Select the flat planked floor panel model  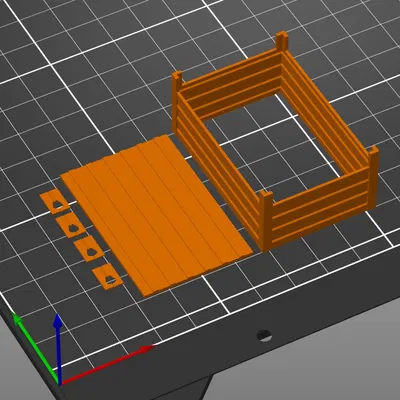point(156,215)
